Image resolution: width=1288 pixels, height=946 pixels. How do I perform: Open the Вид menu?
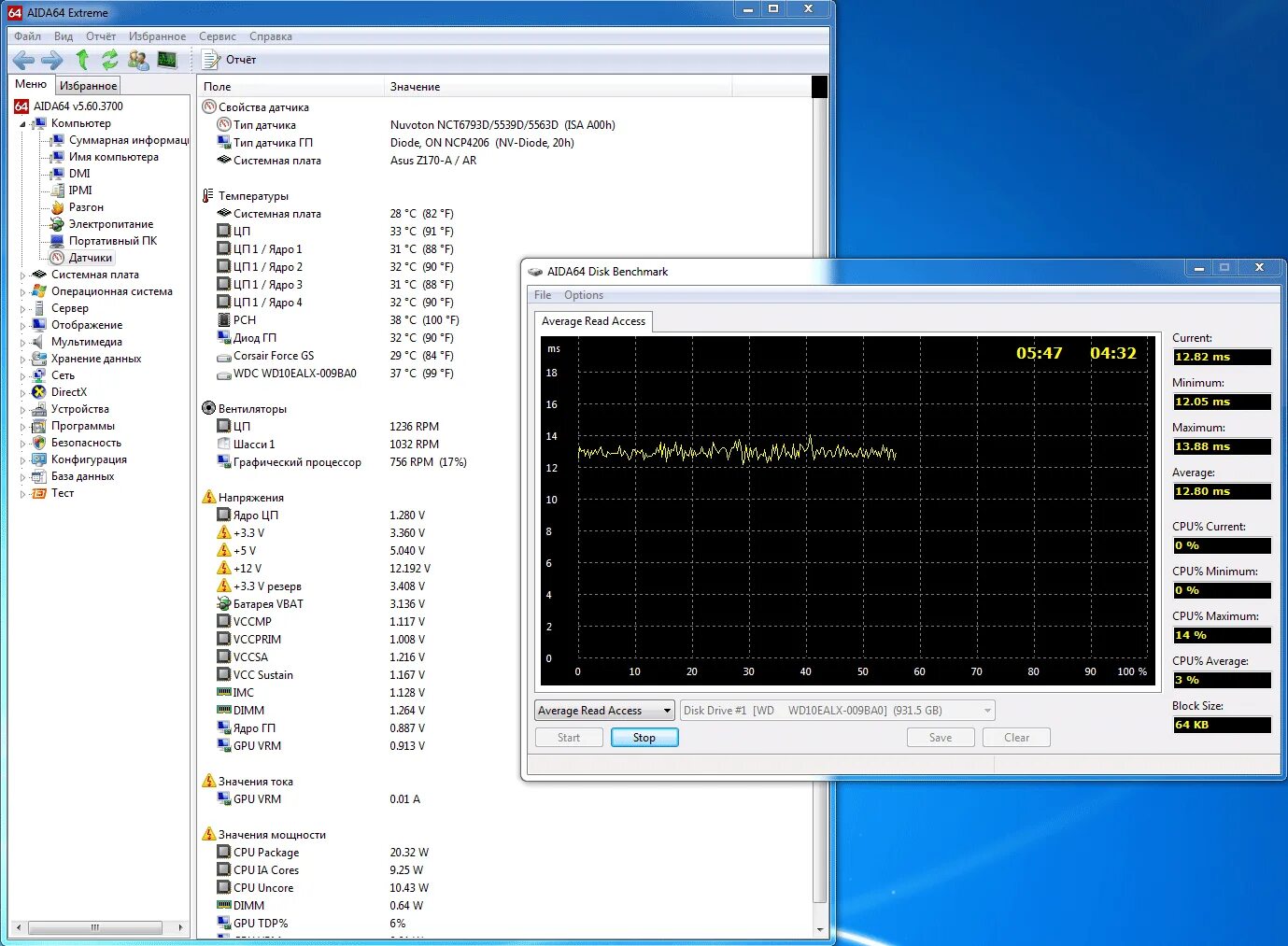coord(64,36)
